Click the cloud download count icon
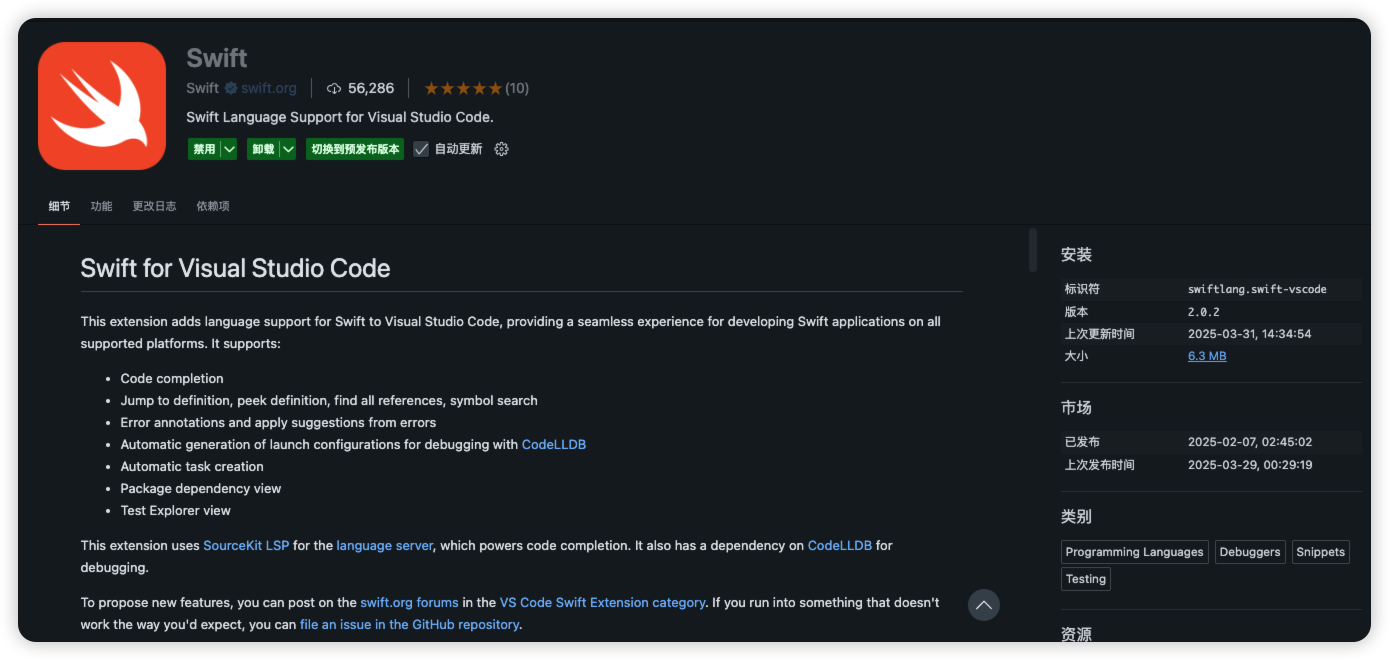 (x=334, y=88)
